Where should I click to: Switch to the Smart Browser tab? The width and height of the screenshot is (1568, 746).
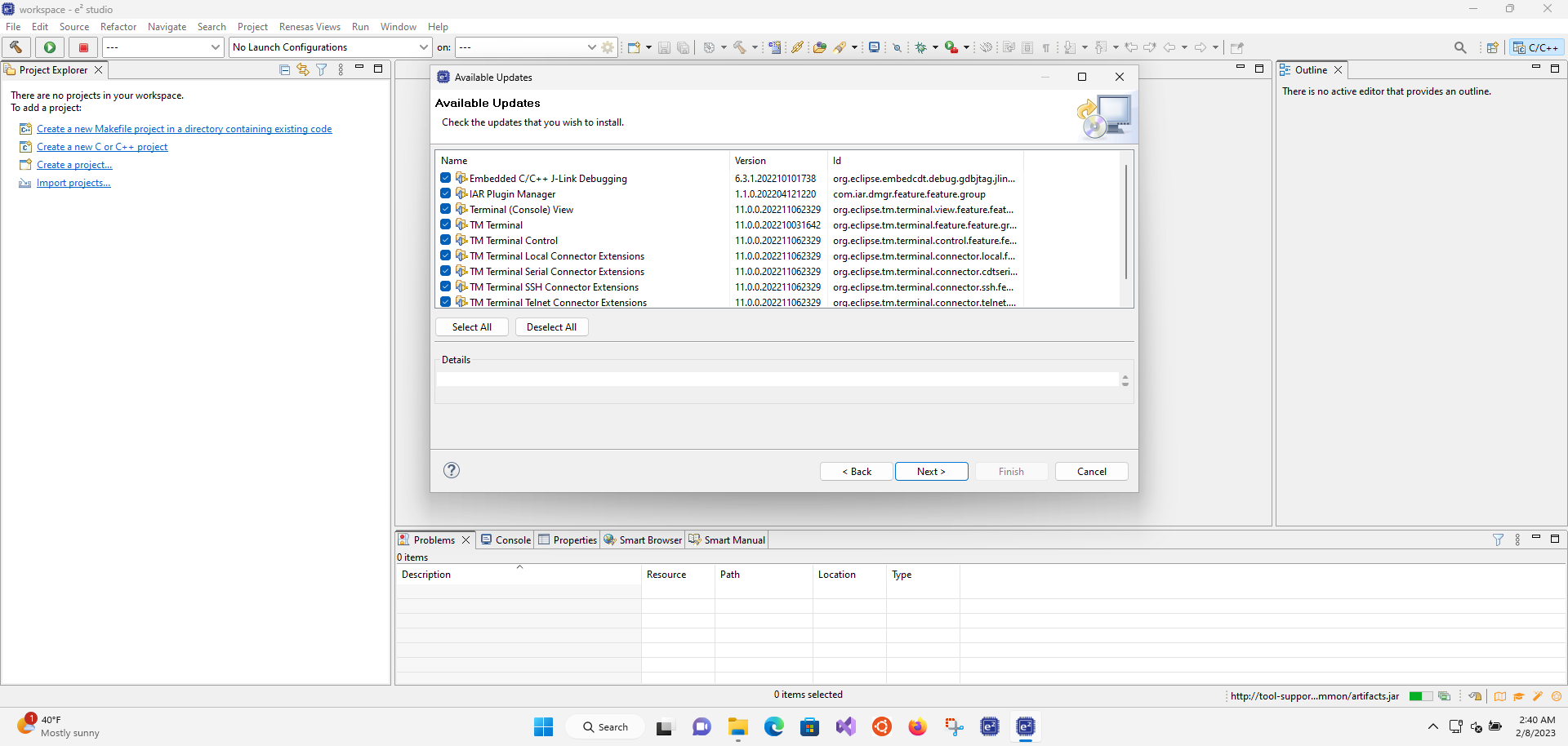[643, 540]
